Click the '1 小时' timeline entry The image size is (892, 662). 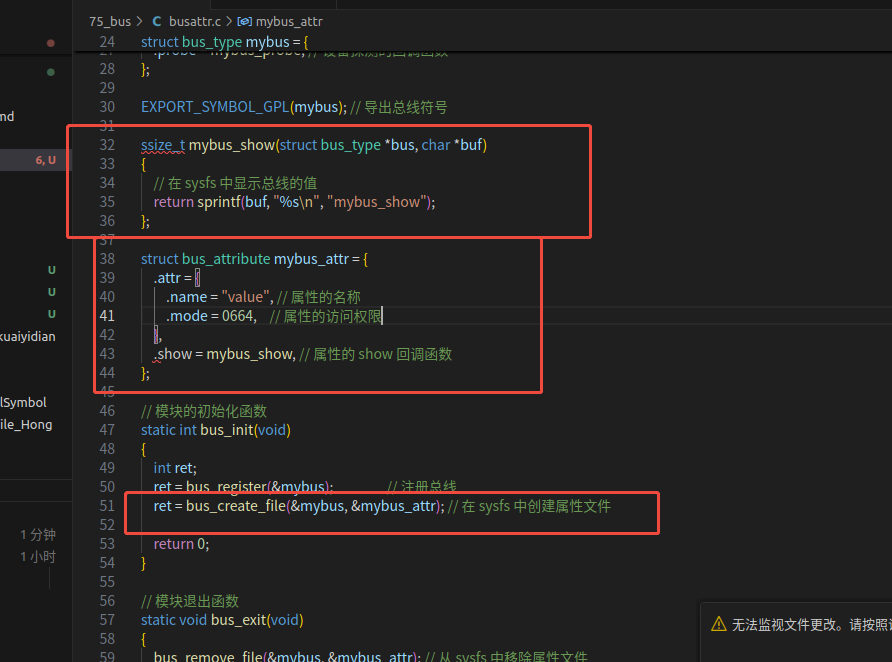(38, 557)
